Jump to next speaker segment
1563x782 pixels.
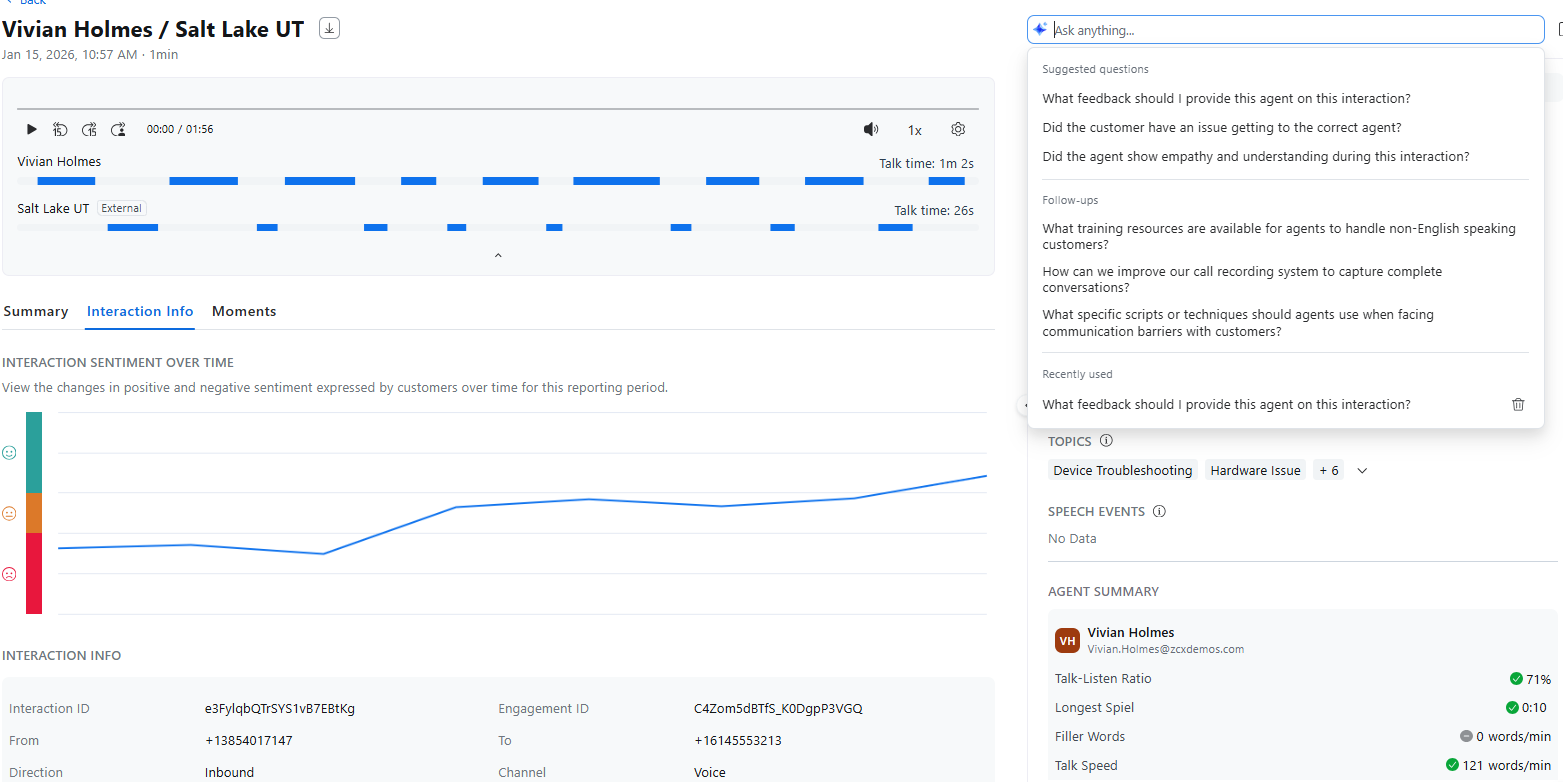[118, 129]
